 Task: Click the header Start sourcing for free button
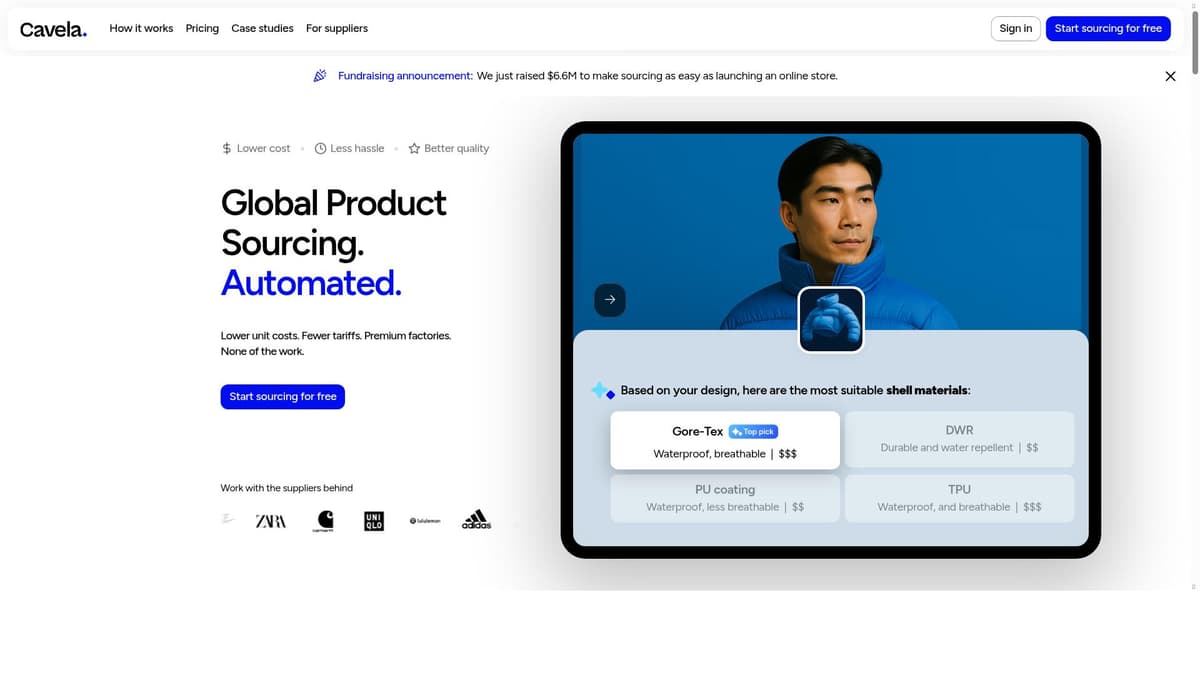tap(1108, 29)
